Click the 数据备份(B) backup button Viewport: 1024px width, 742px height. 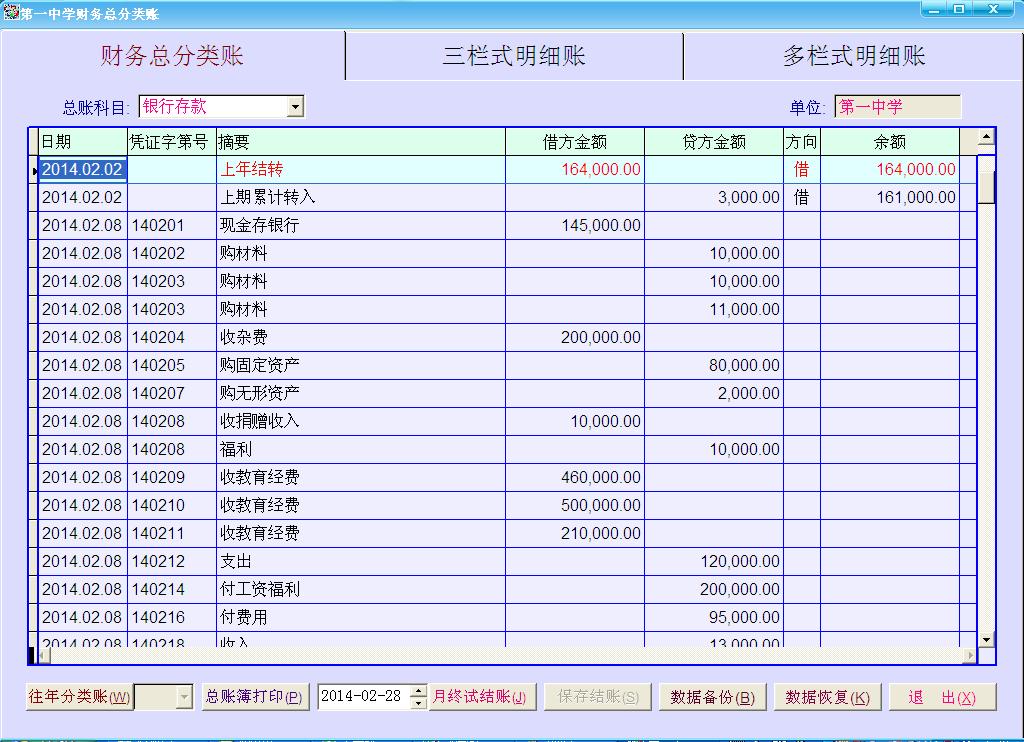(x=712, y=697)
